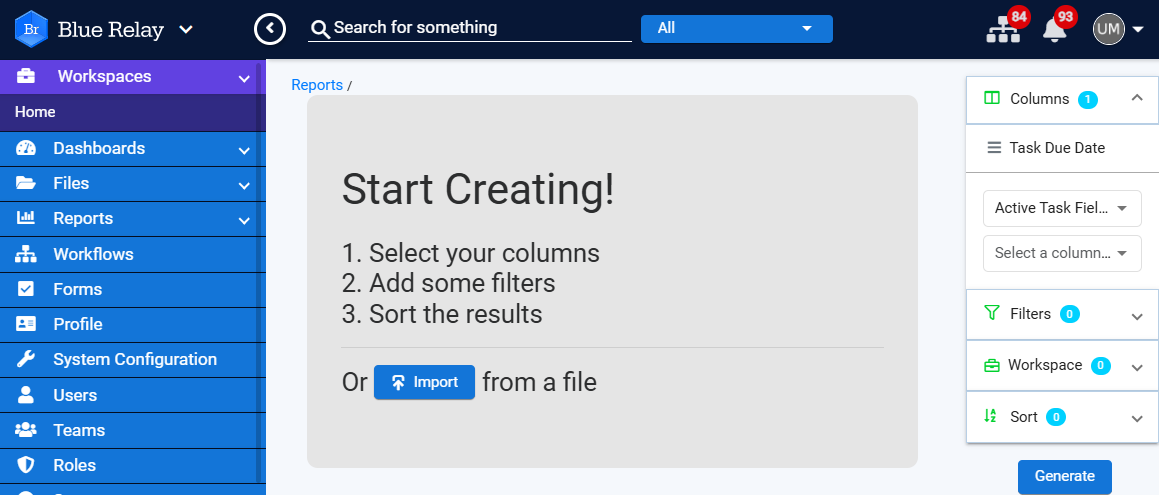Image resolution: width=1159 pixels, height=495 pixels.
Task: Open the Select a column dropdown
Action: click(x=1062, y=253)
